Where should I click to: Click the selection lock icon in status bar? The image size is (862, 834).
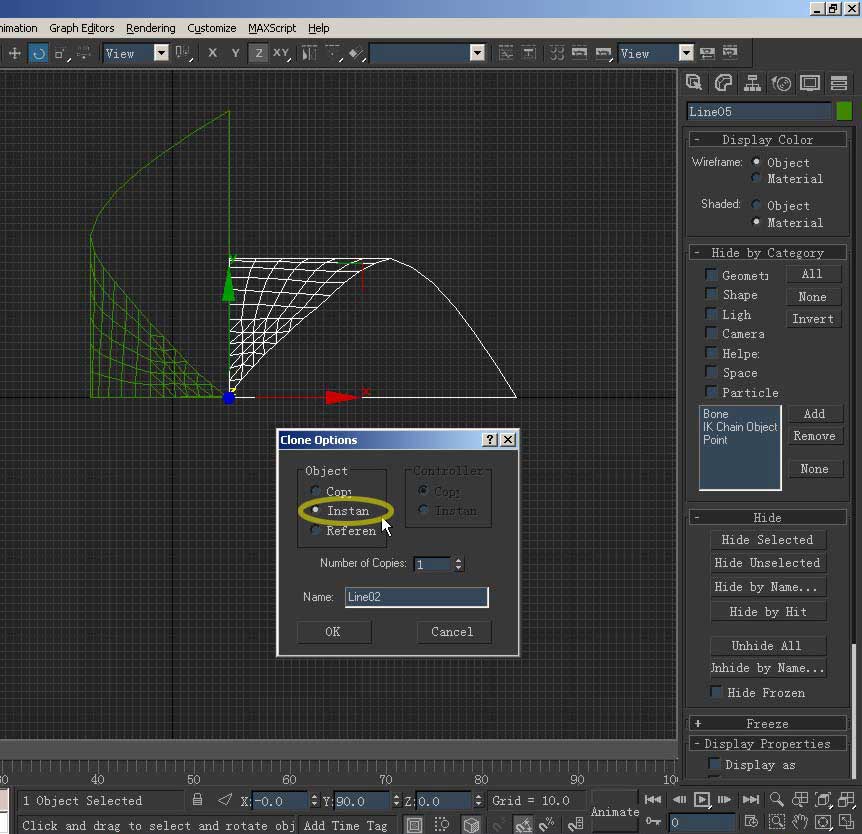pyautogui.click(x=198, y=800)
